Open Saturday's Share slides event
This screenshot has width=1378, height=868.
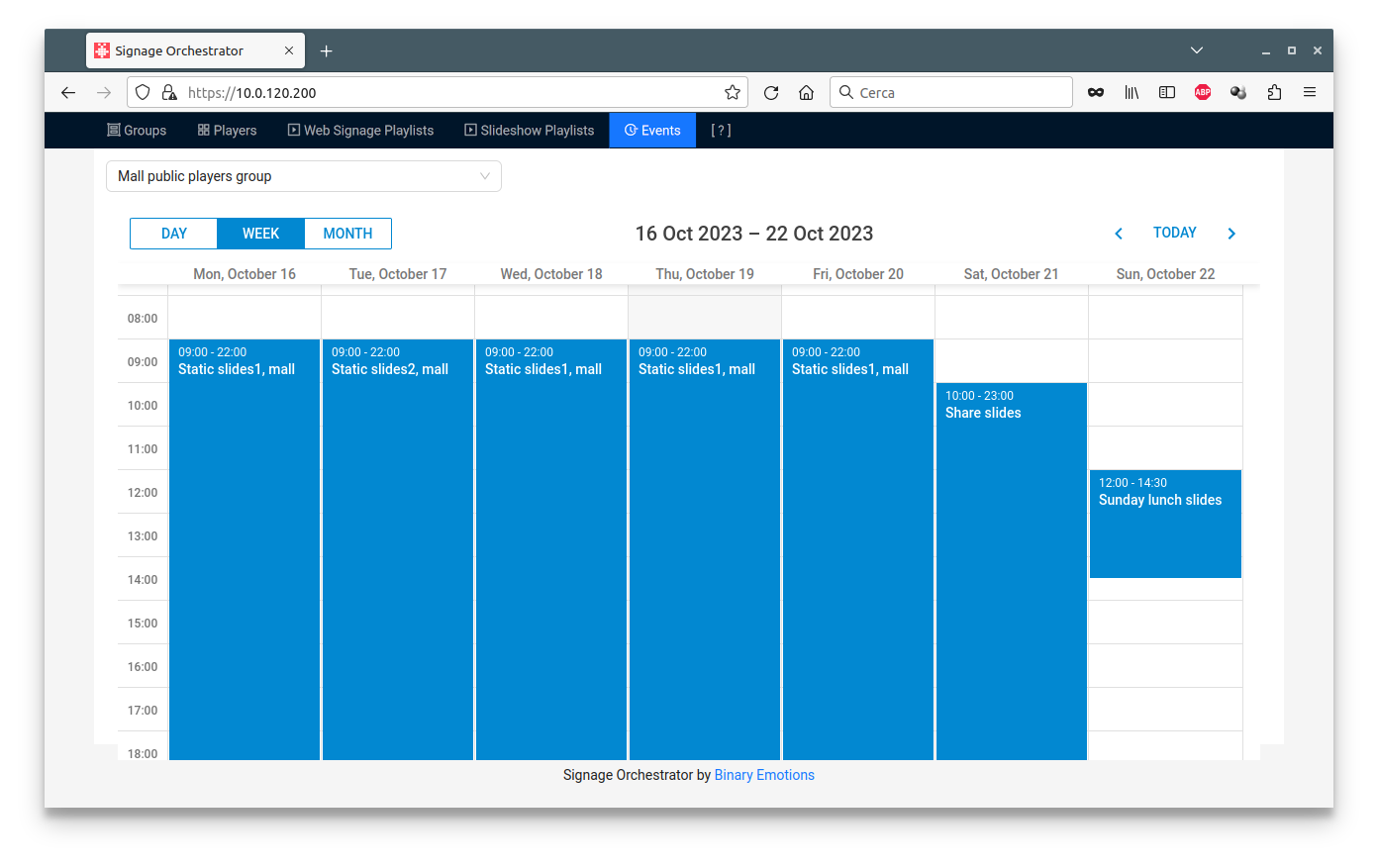click(1012, 571)
